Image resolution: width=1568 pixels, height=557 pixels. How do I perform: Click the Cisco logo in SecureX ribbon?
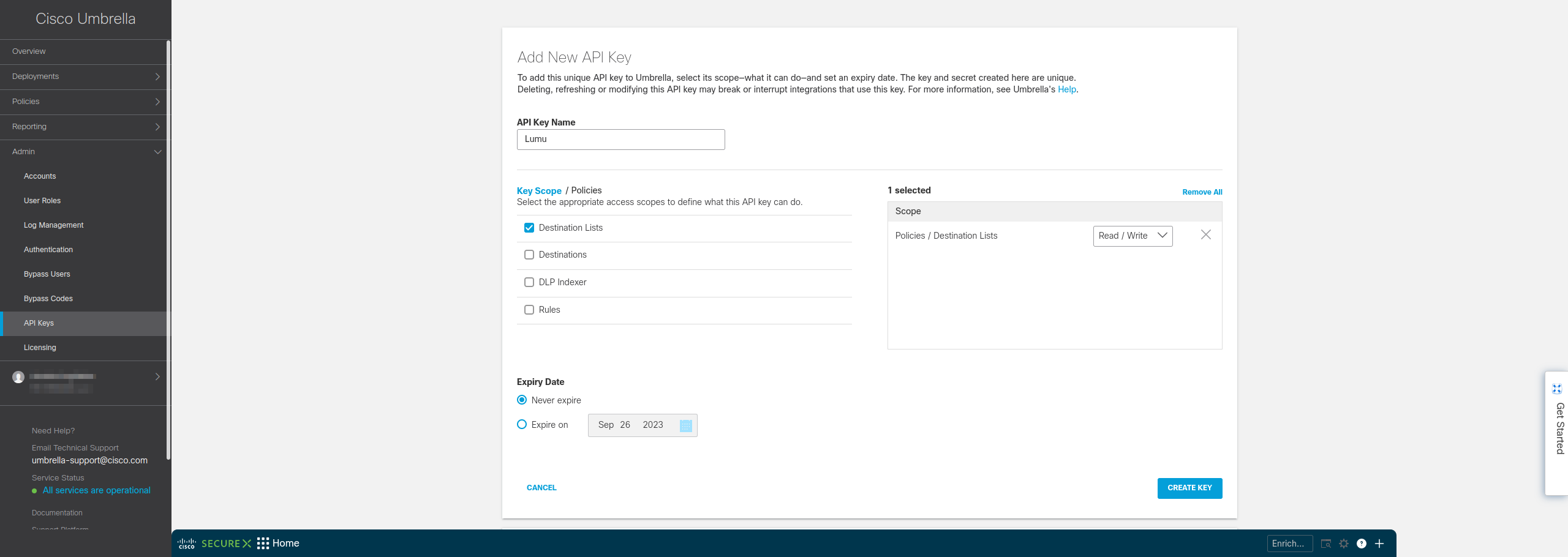pyautogui.click(x=187, y=544)
